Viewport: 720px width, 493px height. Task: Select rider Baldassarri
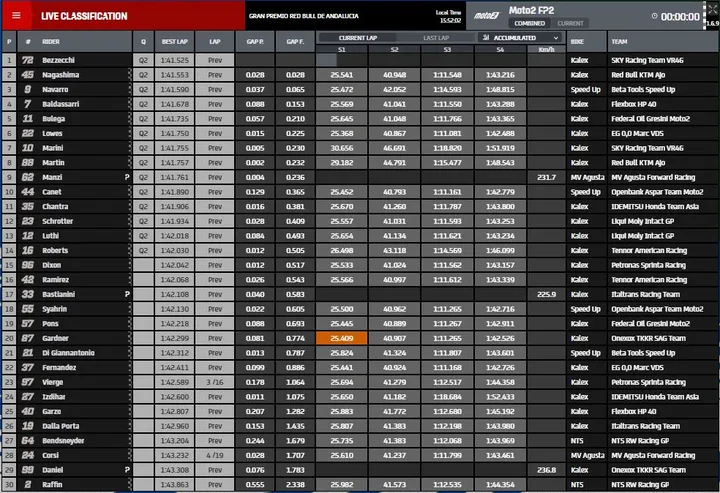coord(61,104)
